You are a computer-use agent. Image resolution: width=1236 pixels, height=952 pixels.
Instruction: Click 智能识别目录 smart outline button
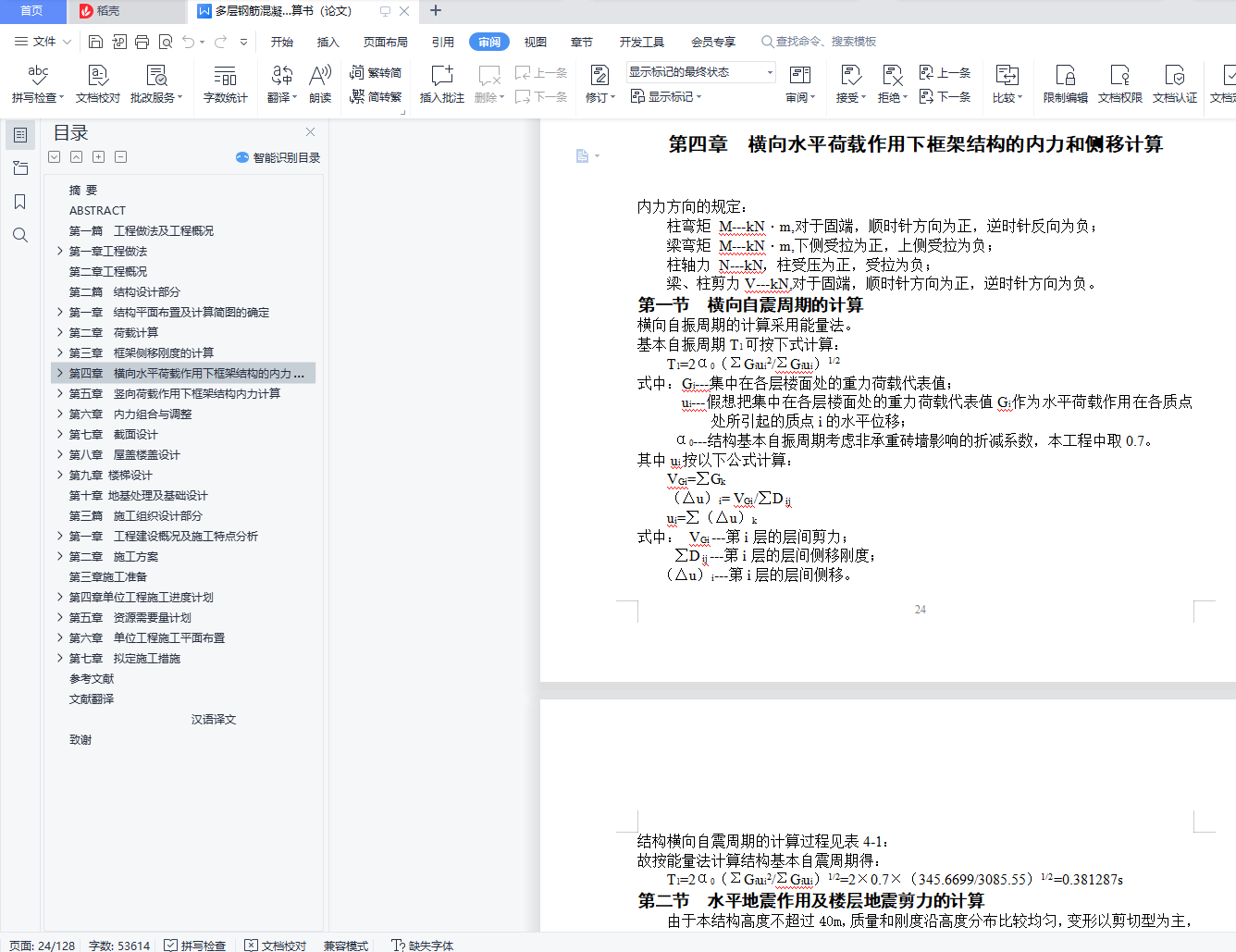(x=278, y=157)
